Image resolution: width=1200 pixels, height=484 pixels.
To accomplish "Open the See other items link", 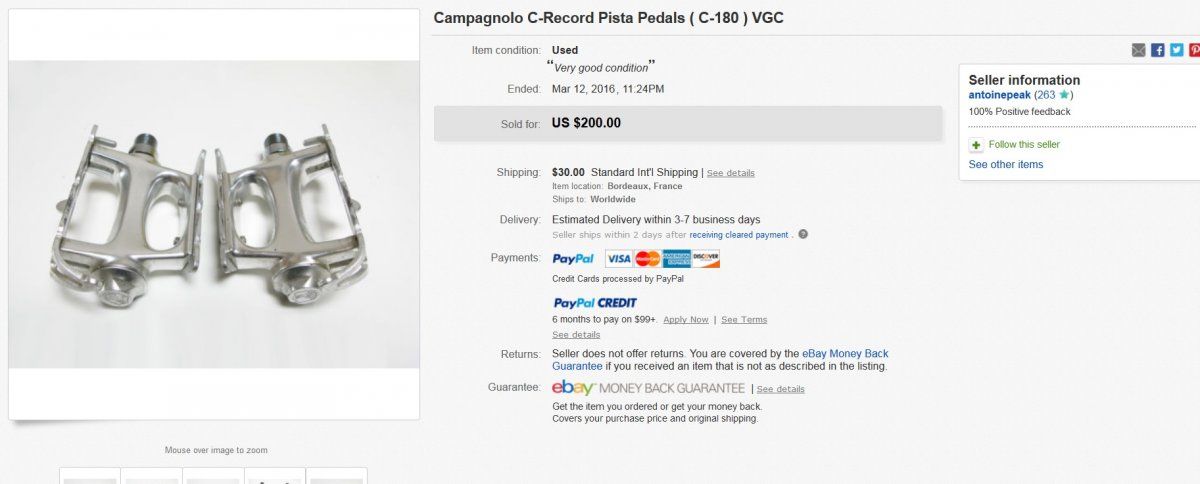I will pyautogui.click(x=1005, y=165).
